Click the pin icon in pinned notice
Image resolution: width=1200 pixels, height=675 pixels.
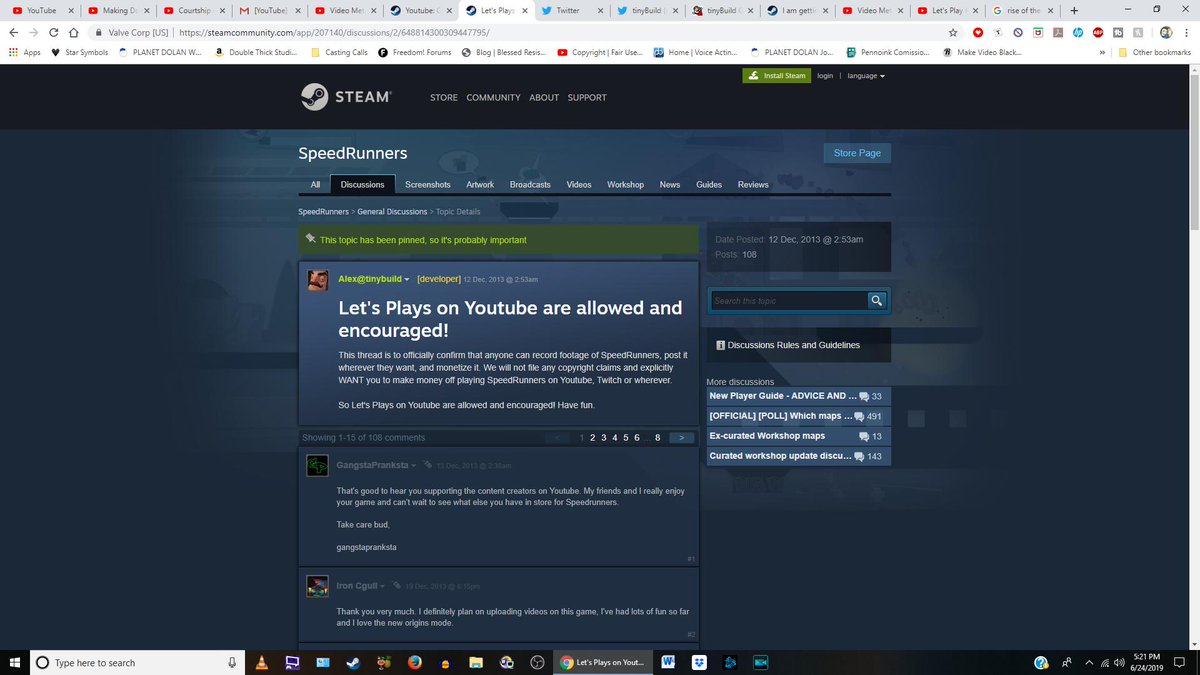tap(311, 239)
